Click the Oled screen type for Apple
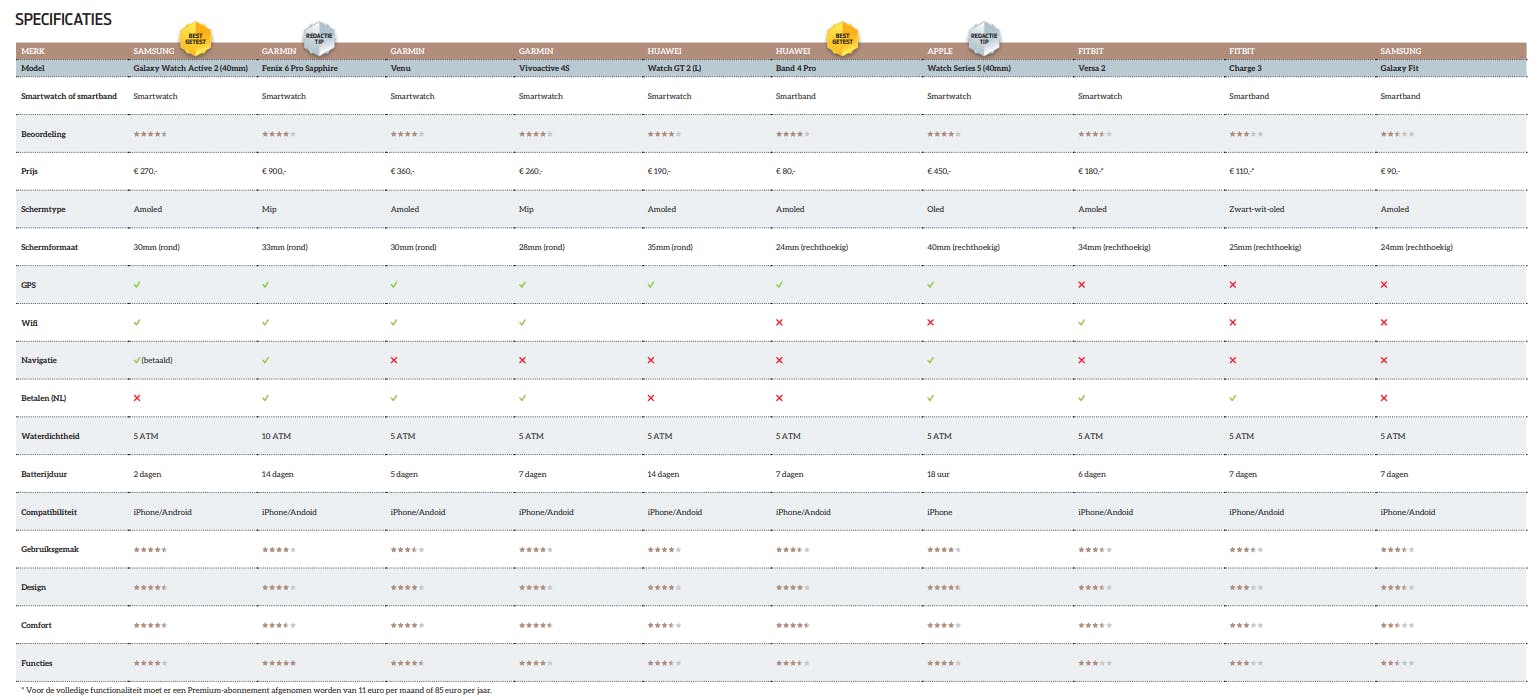This screenshot has width=1534, height=700. pos(935,209)
